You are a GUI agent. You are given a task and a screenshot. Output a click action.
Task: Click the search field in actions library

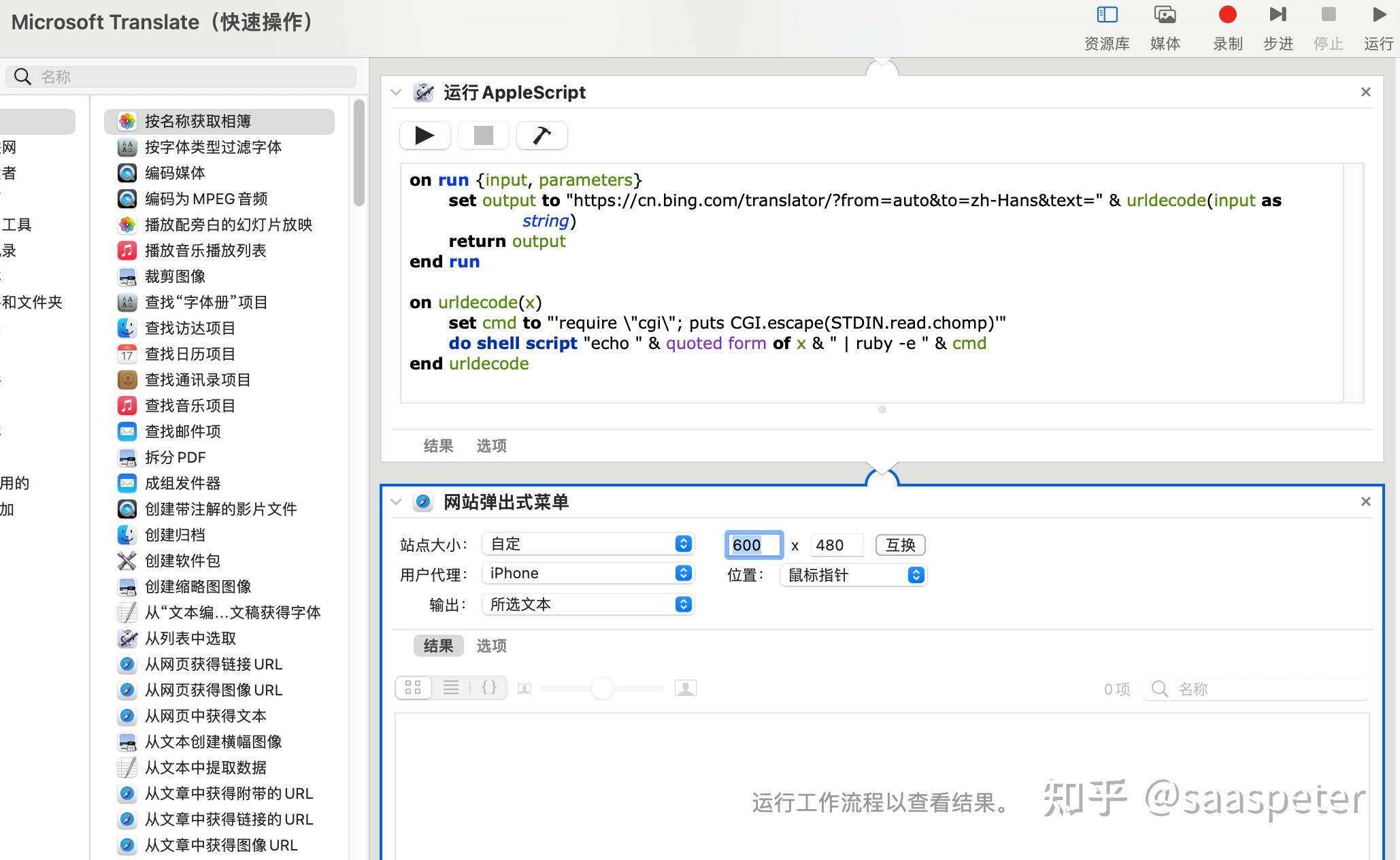(x=181, y=77)
